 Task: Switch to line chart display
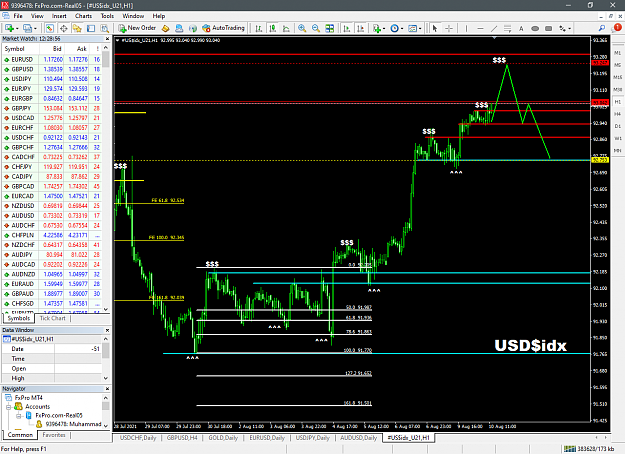point(286,28)
